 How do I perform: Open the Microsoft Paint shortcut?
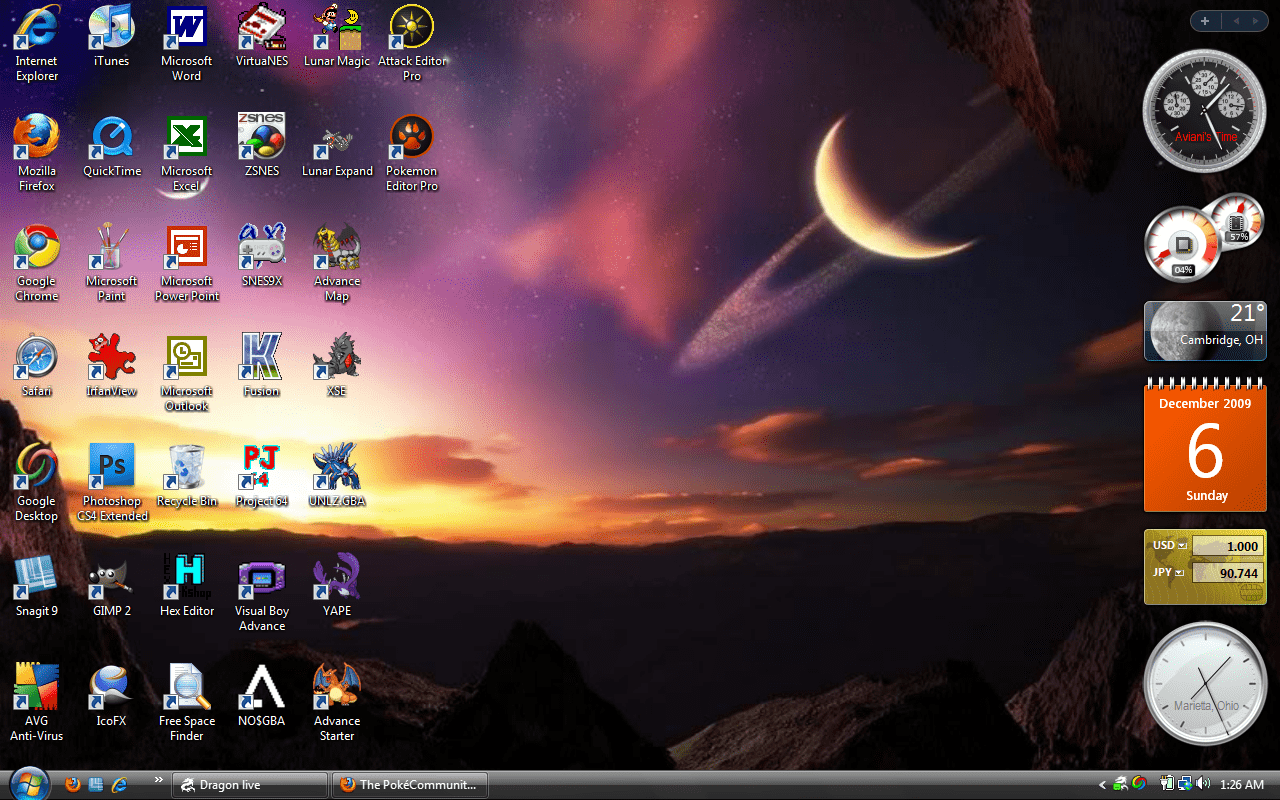coord(112,263)
